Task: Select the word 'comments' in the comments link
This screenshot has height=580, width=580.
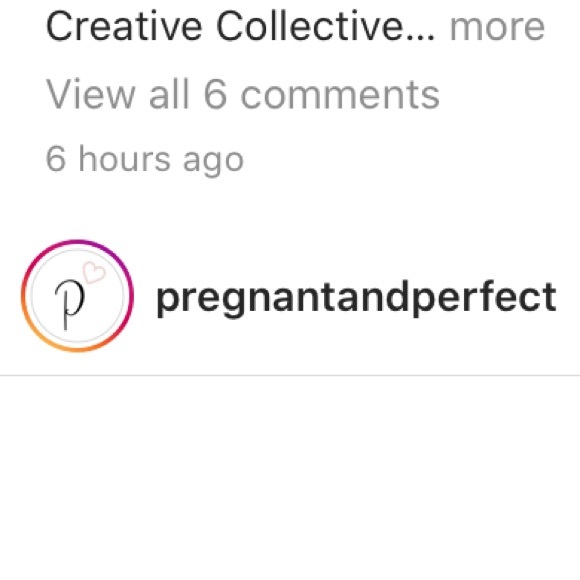Action: point(340,96)
